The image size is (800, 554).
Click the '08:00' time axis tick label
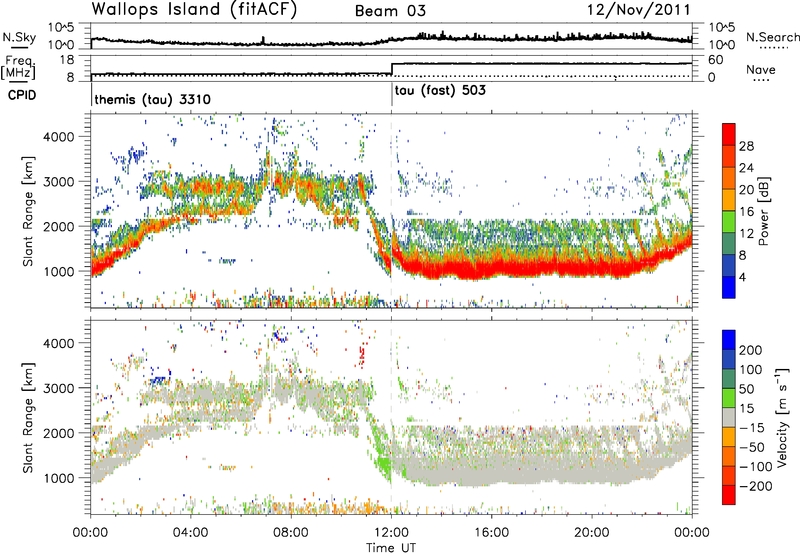(x=291, y=532)
